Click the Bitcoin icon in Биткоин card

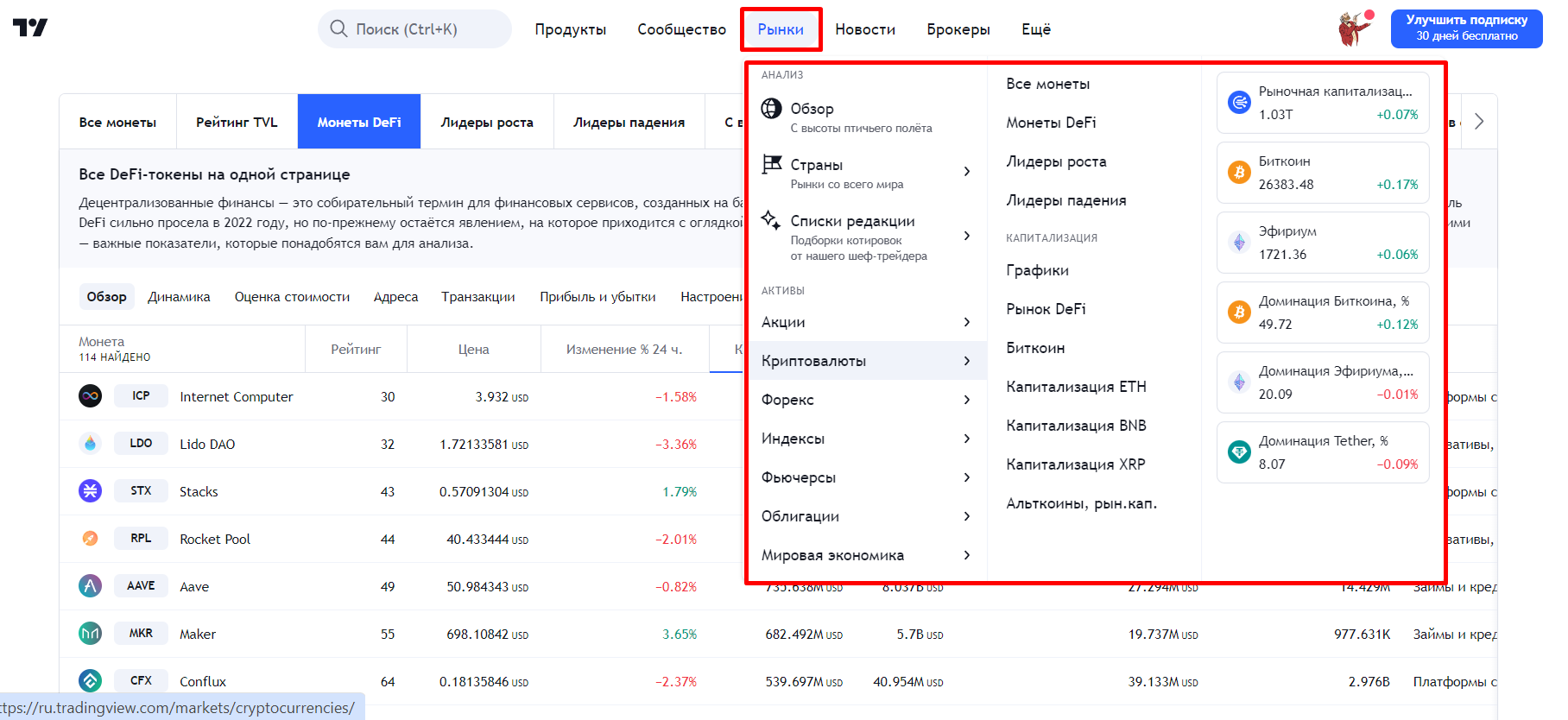pos(1239,172)
